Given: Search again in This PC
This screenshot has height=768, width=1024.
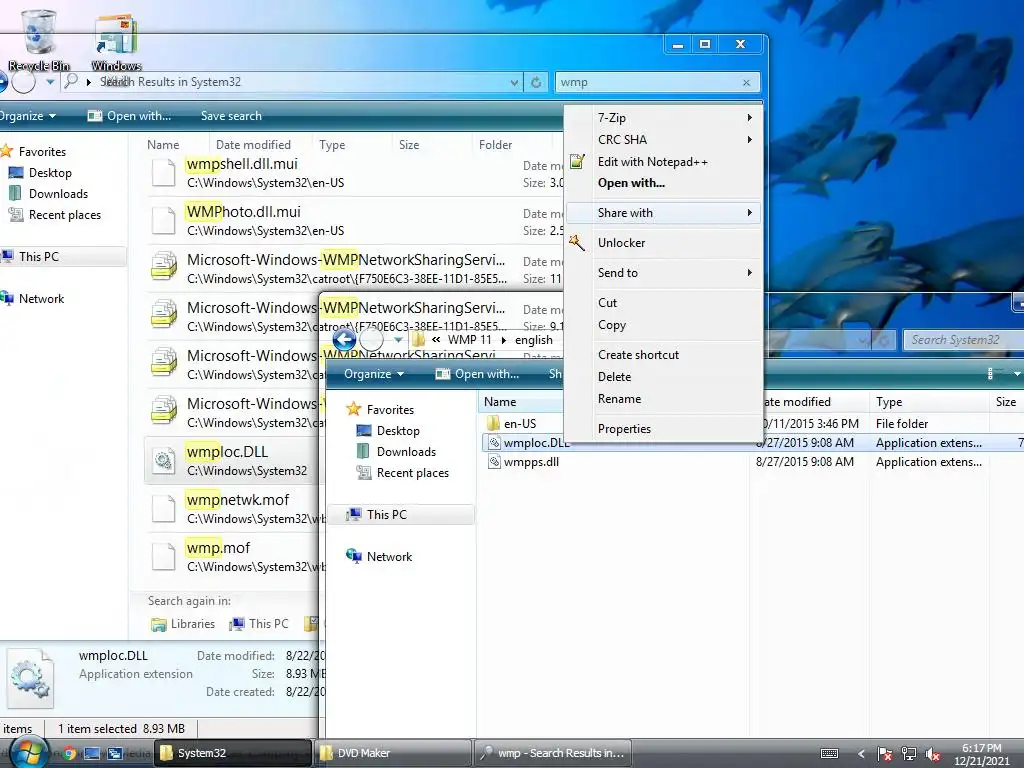Looking at the screenshot, I should click(x=259, y=624).
